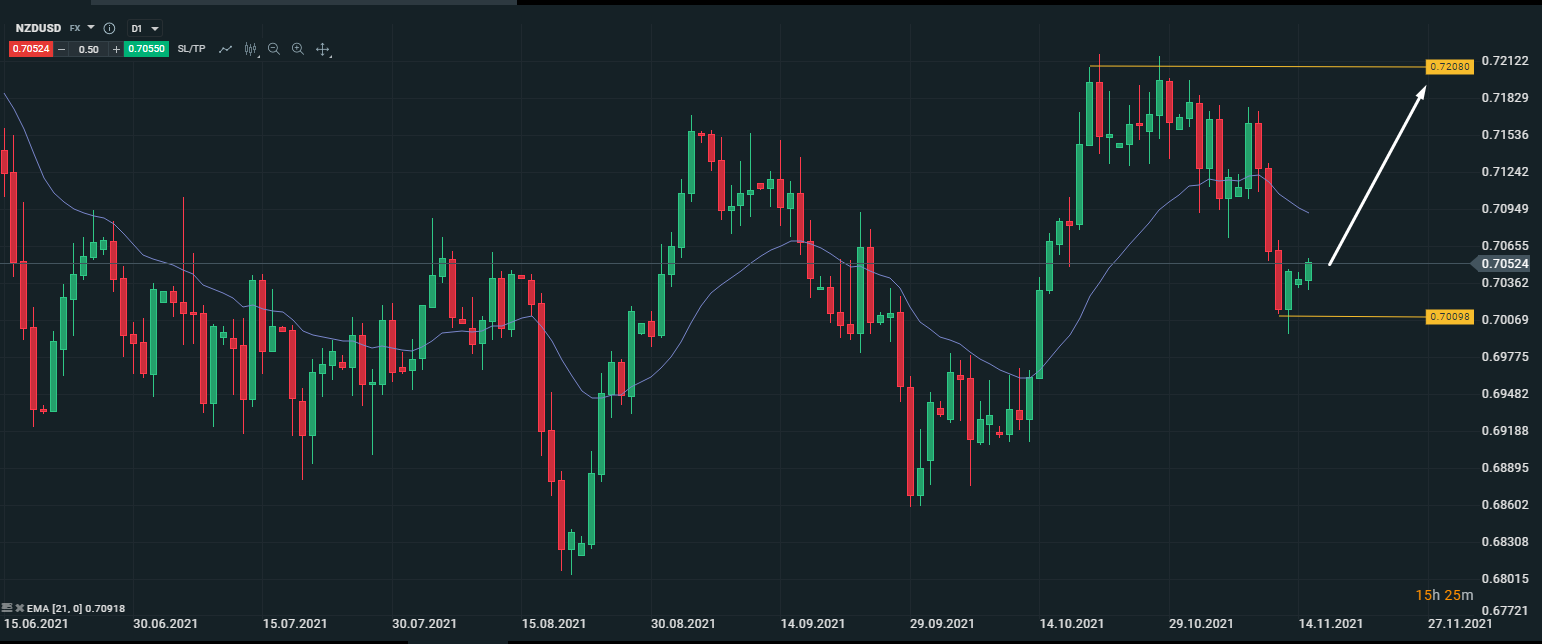
Task: Decrease the trade volume
Action: click(61, 49)
